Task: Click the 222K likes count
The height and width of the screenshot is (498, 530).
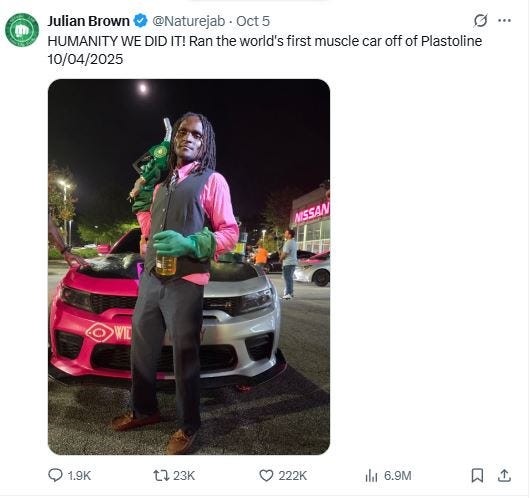Action: point(293,476)
